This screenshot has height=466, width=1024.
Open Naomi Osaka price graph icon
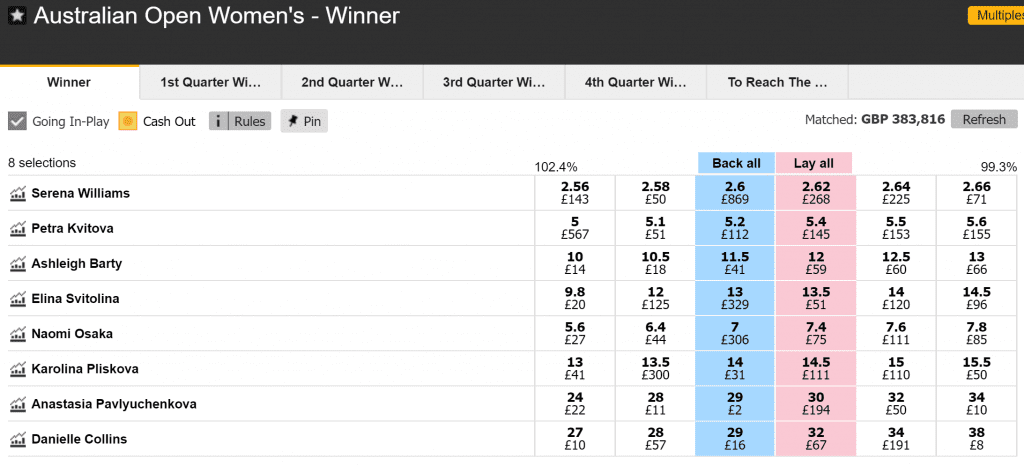click(x=18, y=334)
